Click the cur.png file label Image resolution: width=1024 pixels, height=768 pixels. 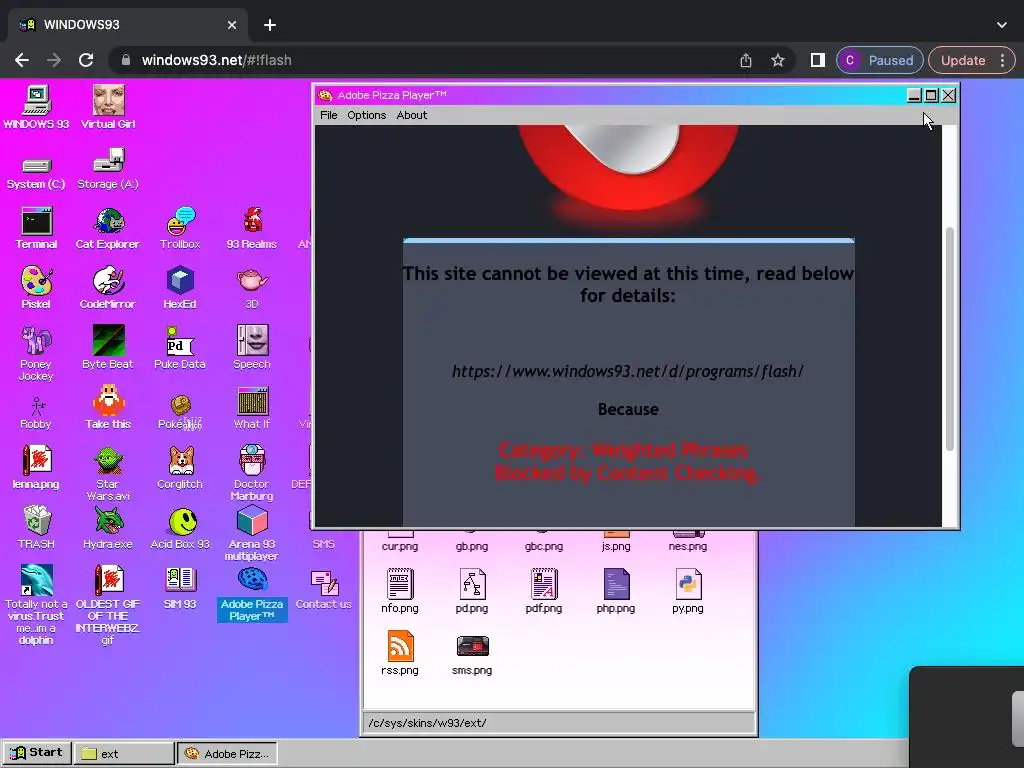[400, 547]
